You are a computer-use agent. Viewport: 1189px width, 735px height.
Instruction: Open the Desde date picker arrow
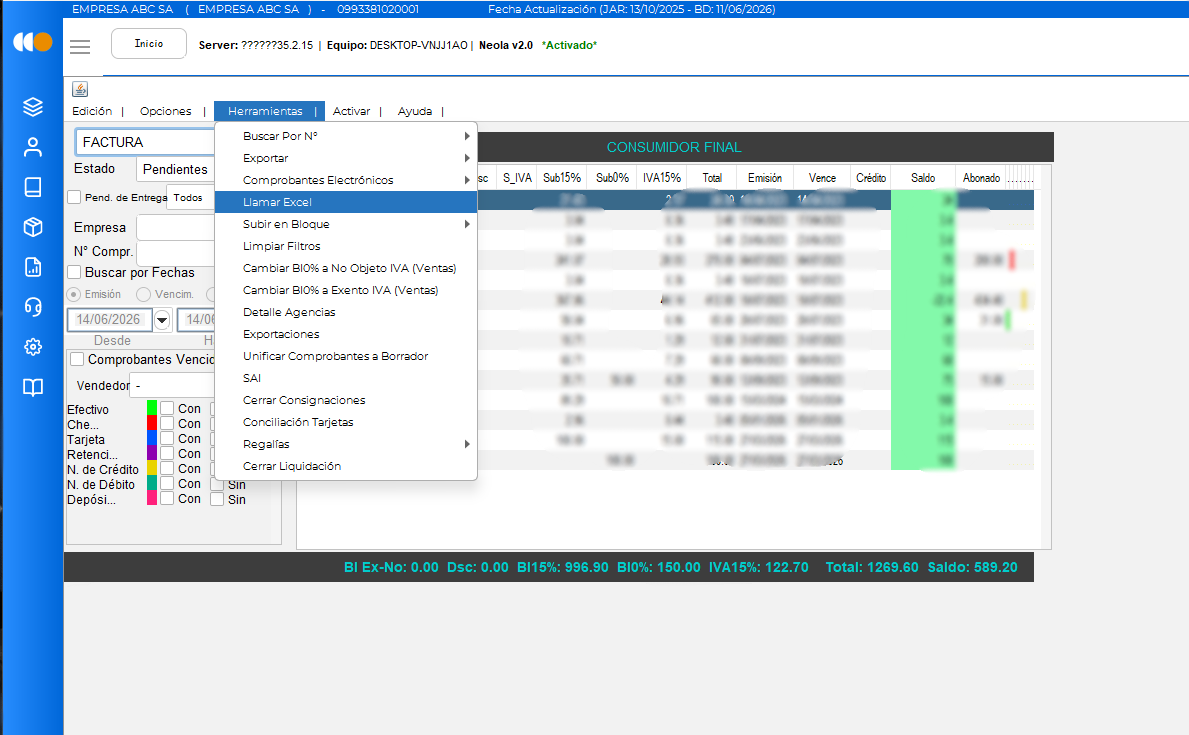click(x=162, y=320)
